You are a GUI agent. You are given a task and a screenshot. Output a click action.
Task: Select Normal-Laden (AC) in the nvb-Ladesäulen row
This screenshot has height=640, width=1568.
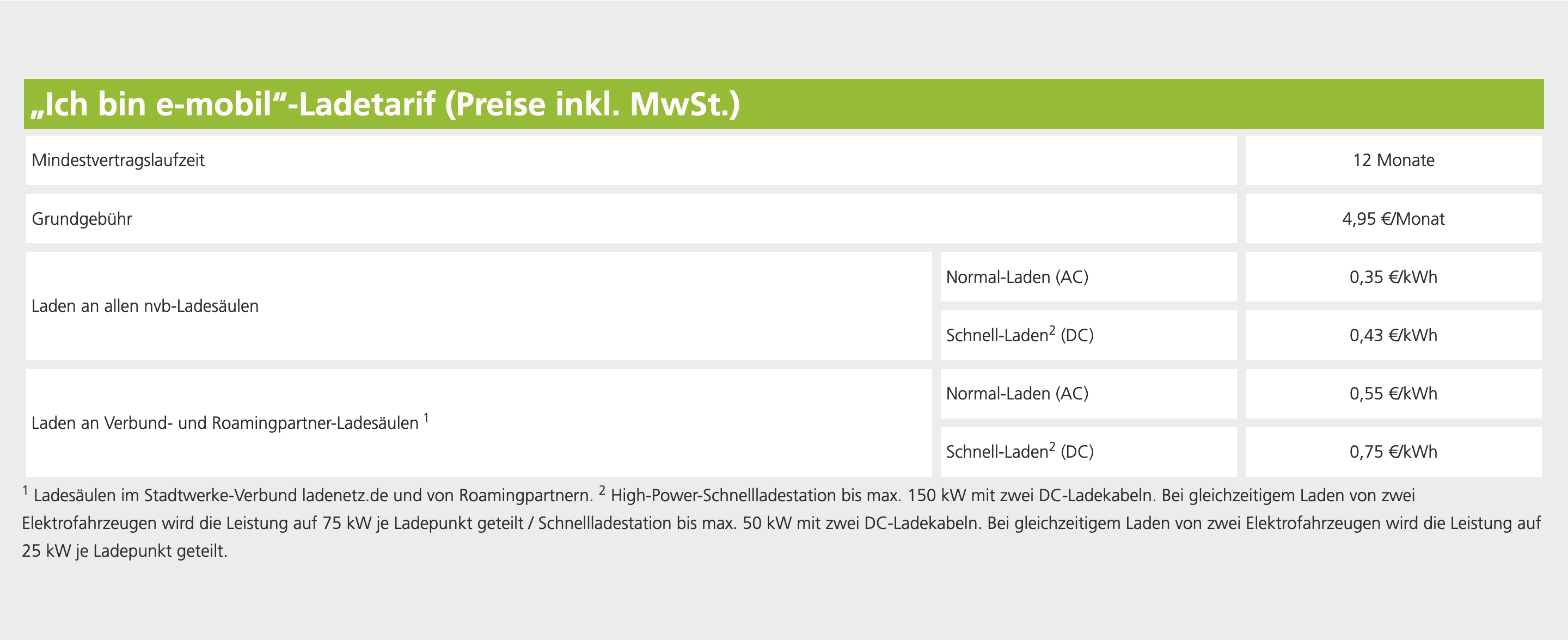(x=1016, y=278)
